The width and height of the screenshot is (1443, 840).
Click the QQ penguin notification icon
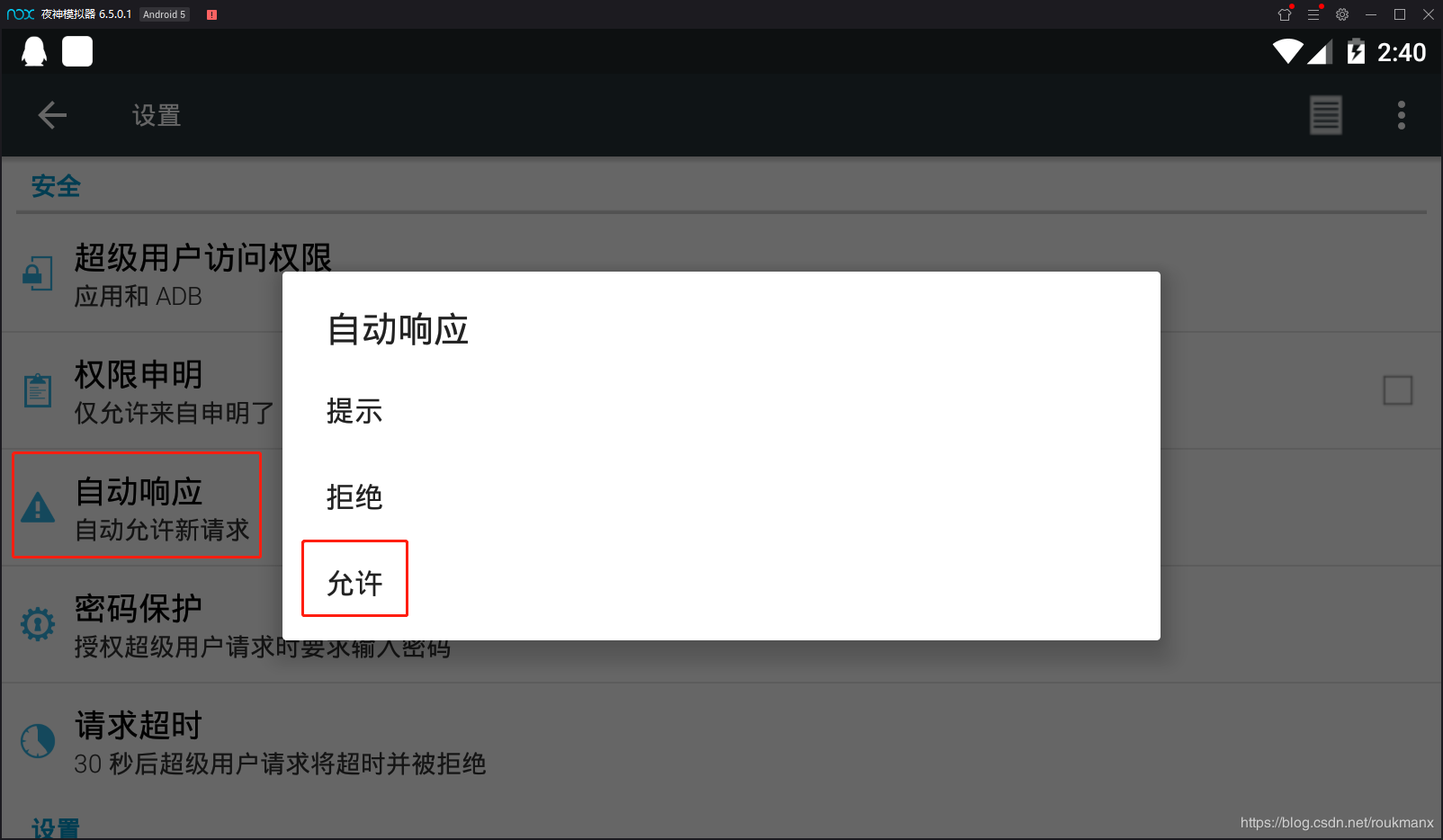[34, 51]
